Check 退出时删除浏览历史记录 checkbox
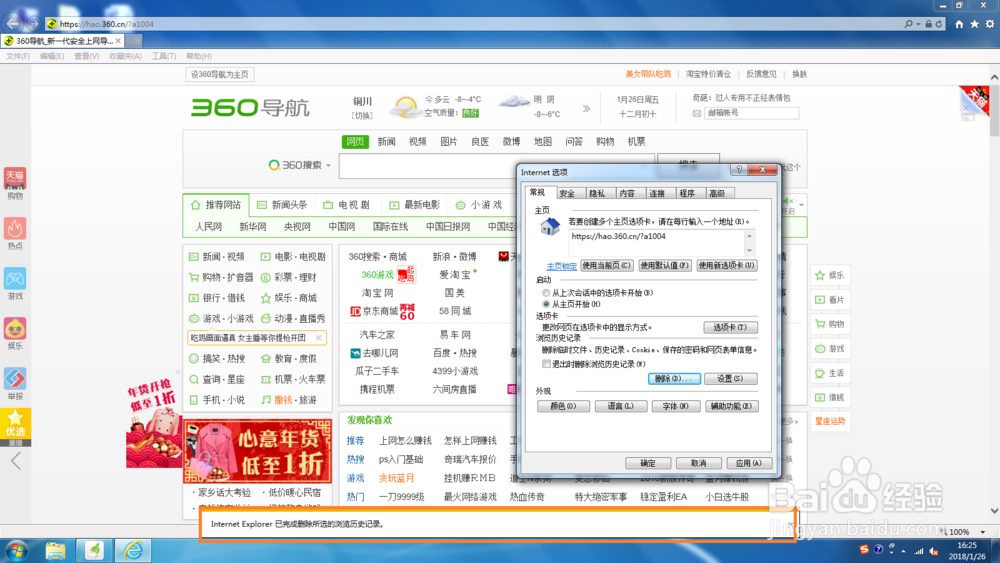This screenshot has width=1000, height=563. click(547, 364)
